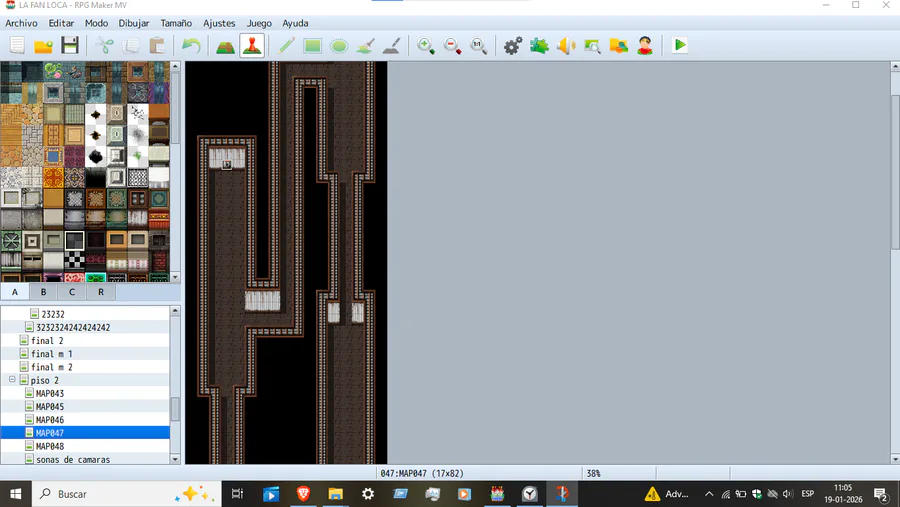900x507 pixels.
Task: Select MAP045 in the map list
Action: coord(50,407)
